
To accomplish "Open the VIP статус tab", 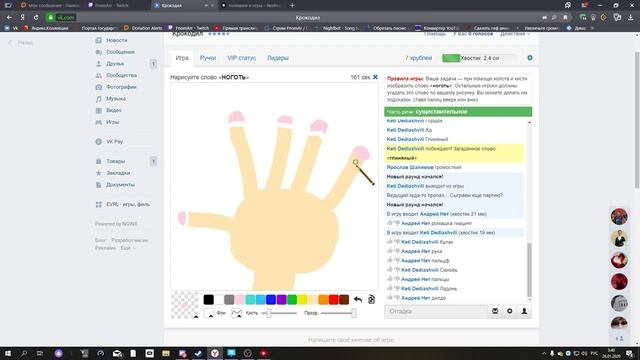I will coord(242,58).
